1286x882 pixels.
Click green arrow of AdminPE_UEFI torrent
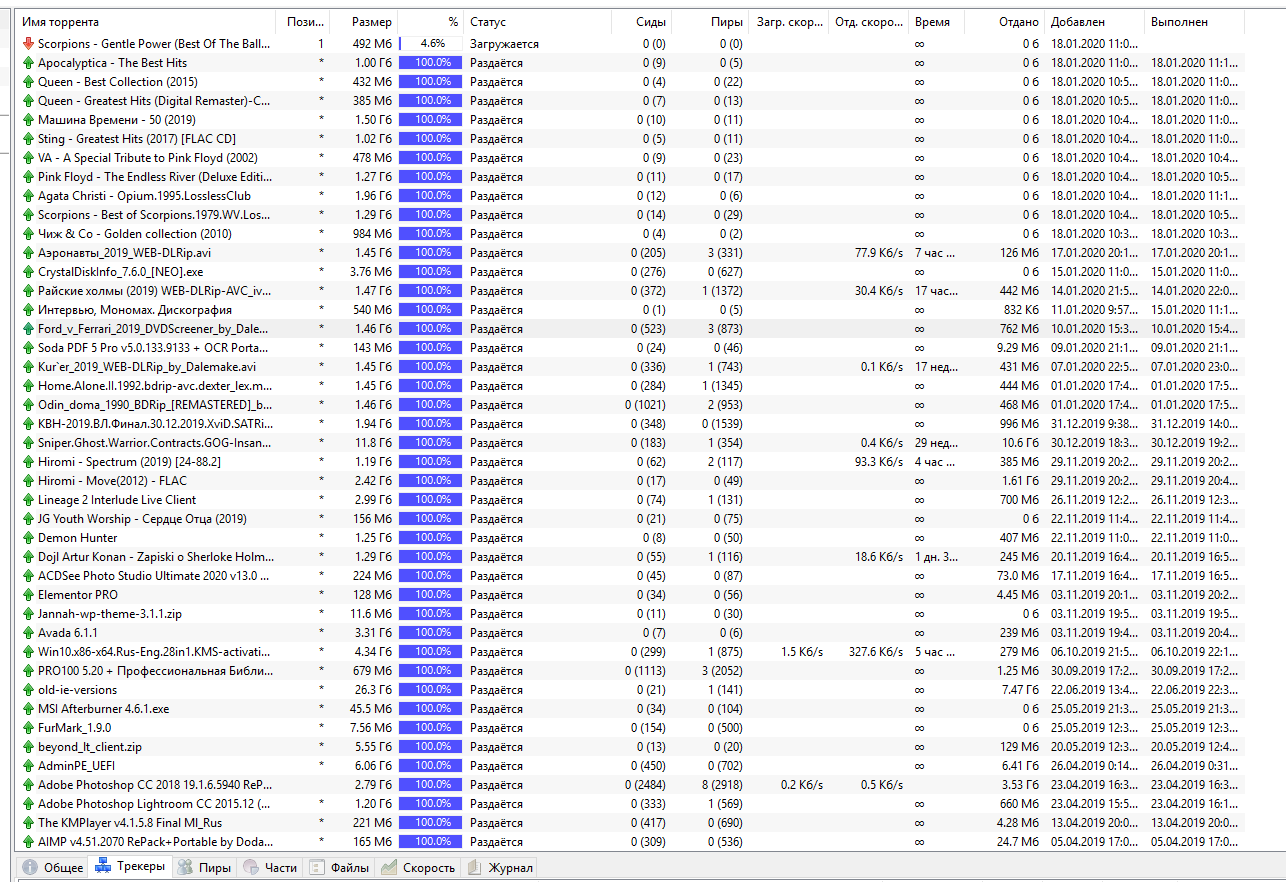[x=28, y=766]
